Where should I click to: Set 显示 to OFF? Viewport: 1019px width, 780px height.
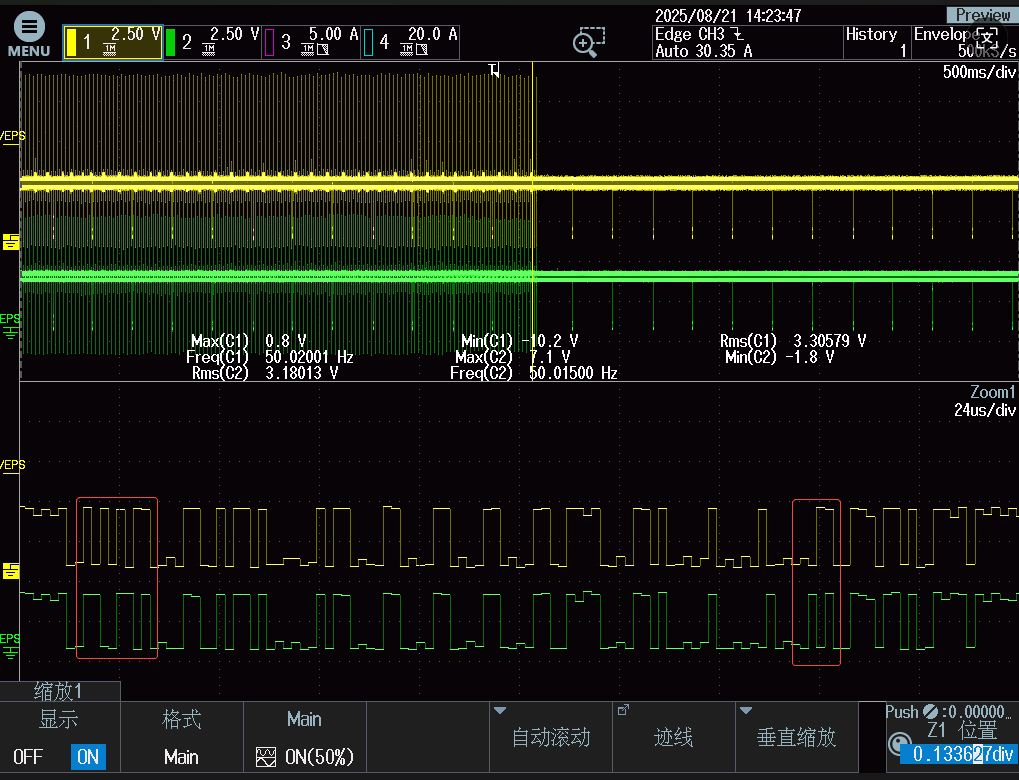pyautogui.click(x=28, y=757)
